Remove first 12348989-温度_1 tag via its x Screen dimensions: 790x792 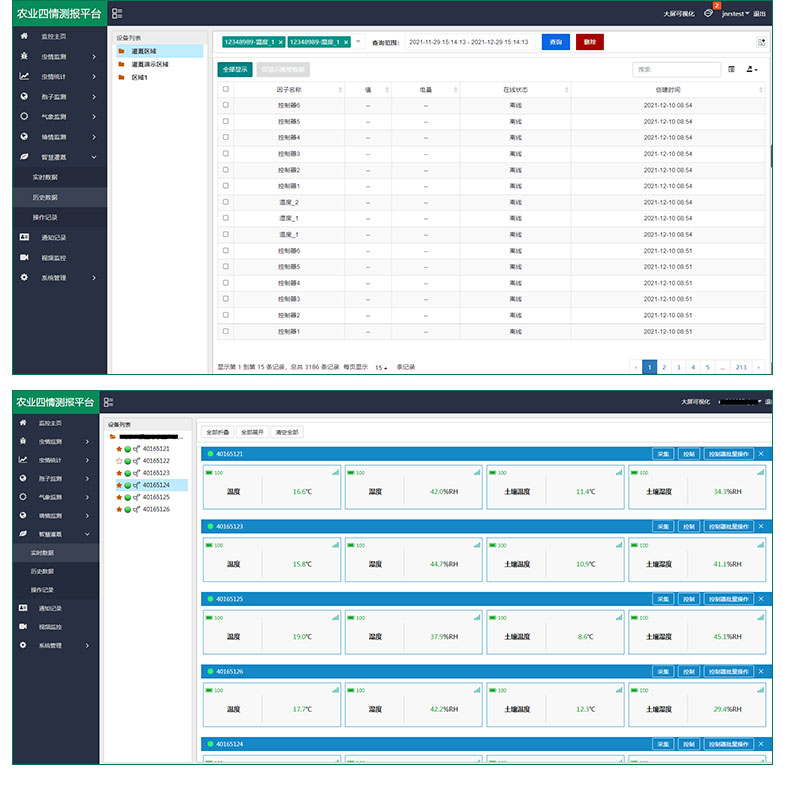coord(280,42)
